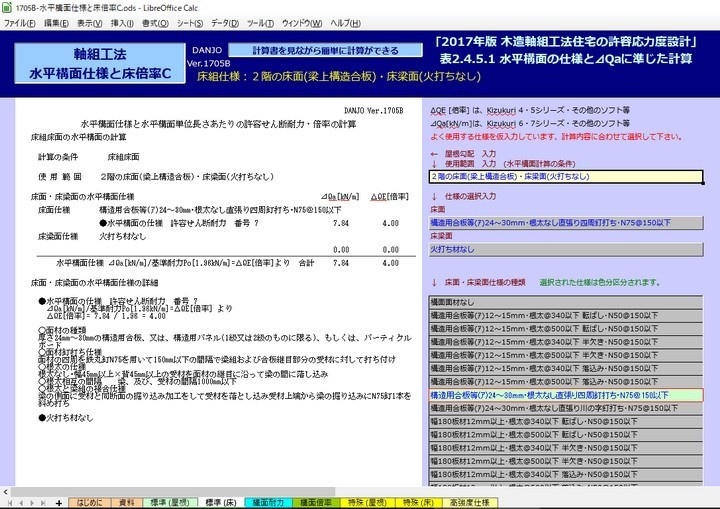The image size is (720, 509).
Task: Select 幅180板材 根太@340以下 落込み row
Action: coord(566,474)
